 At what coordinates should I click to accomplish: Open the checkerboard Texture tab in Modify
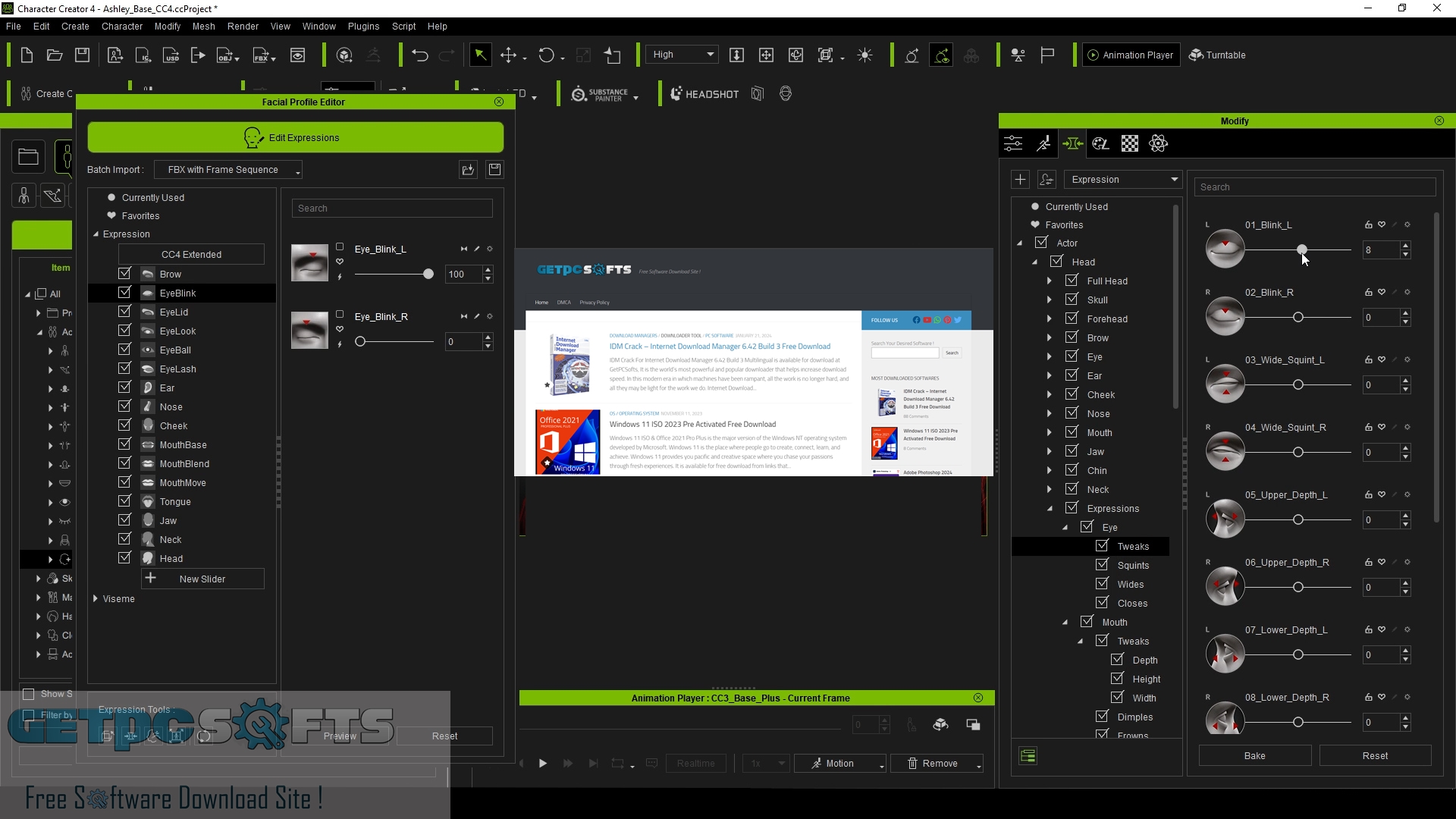coord(1130,143)
